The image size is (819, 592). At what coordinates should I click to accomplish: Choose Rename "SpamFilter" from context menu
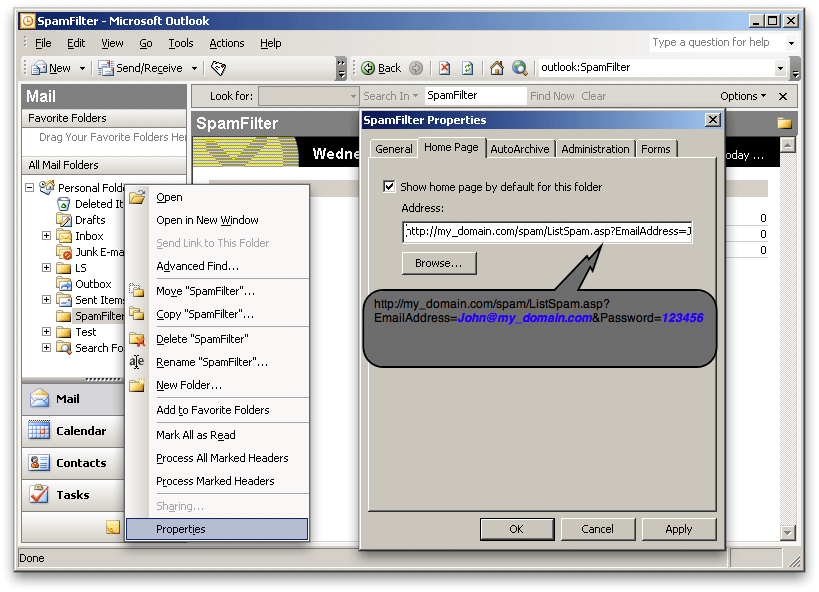[x=211, y=362]
